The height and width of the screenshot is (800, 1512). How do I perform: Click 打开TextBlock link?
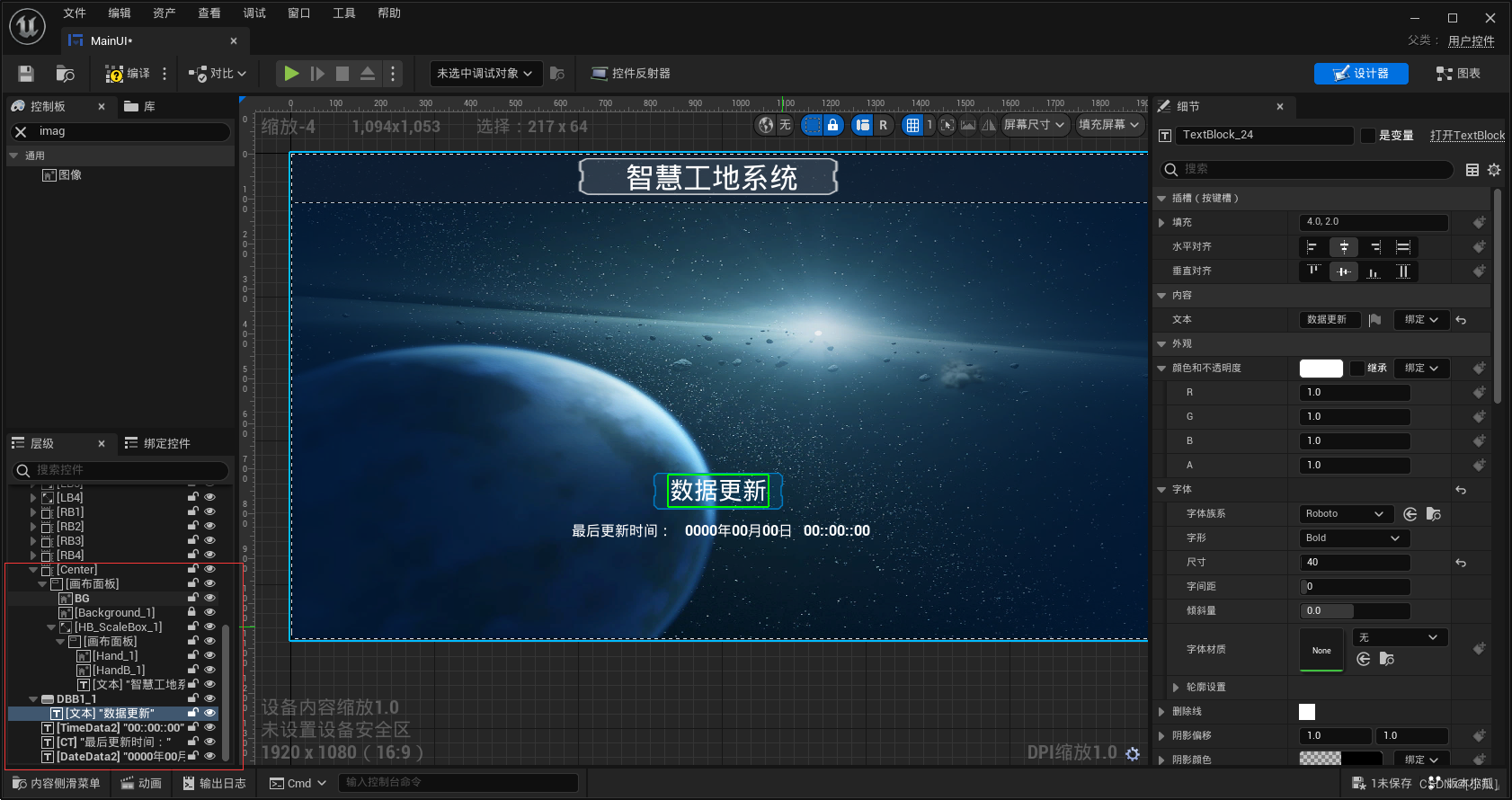point(1467,136)
